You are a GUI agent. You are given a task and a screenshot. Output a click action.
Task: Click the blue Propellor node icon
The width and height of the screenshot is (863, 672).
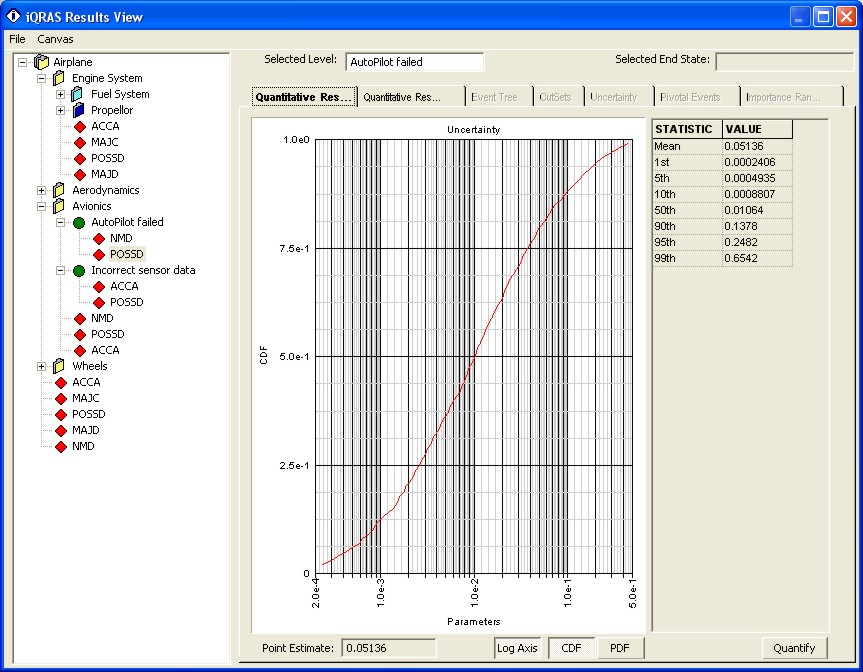coord(78,110)
